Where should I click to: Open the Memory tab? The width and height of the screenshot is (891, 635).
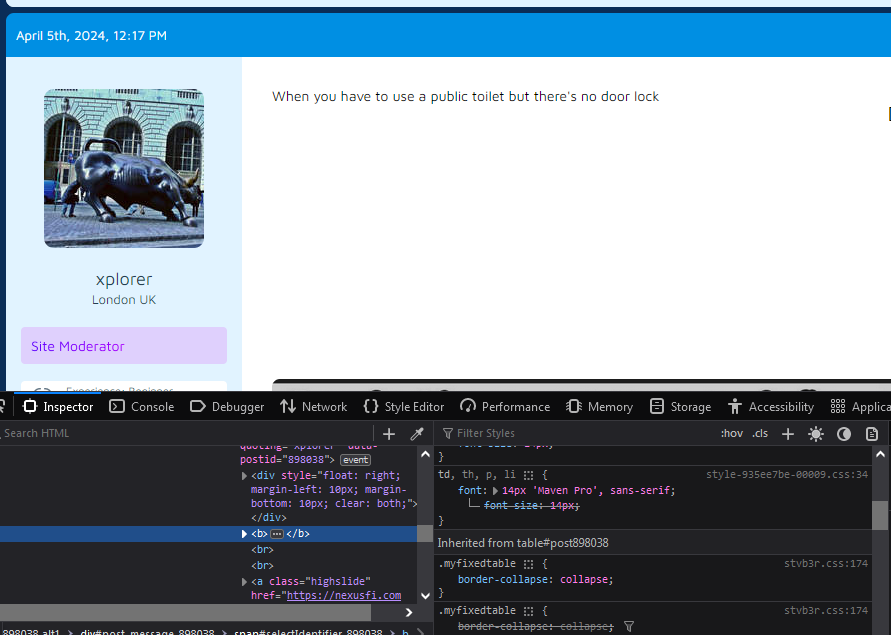[x=599, y=406]
